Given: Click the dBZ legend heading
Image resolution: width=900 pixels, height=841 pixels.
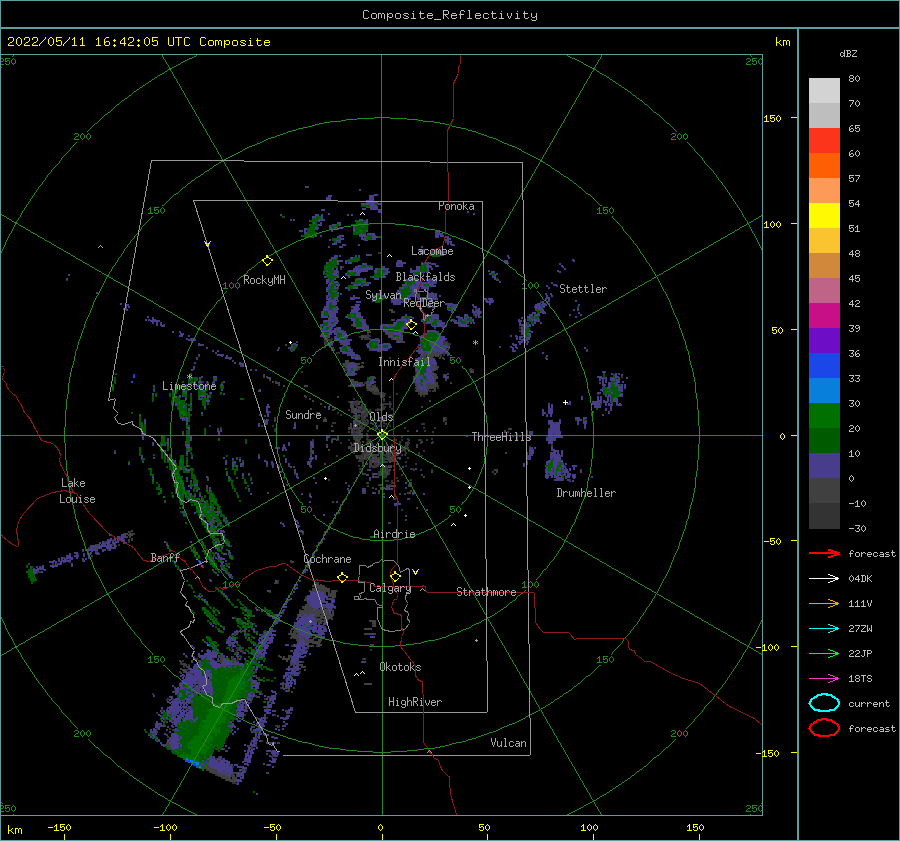Looking at the screenshot, I should [x=848, y=53].
